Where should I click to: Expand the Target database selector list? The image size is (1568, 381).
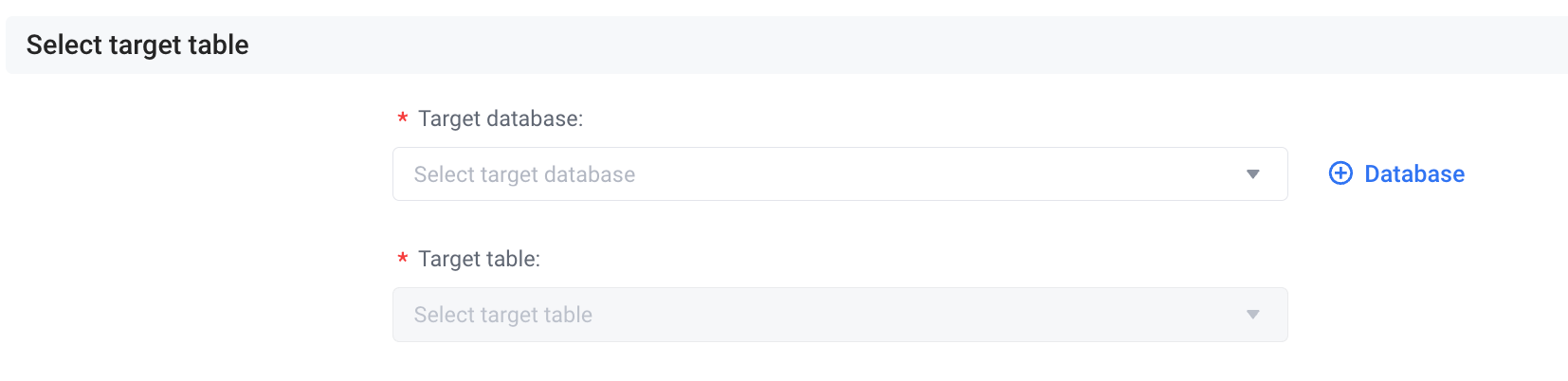(x=840, y=174)
